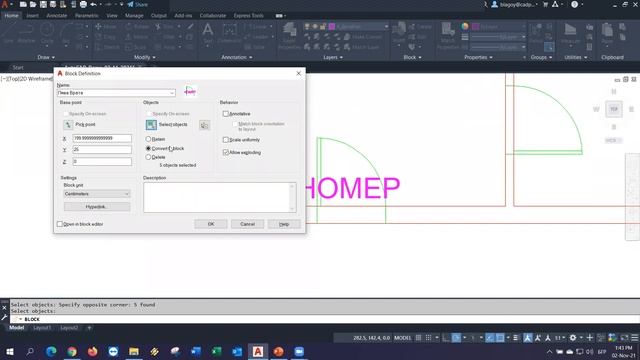
Task: Expand the Block panel
Action: (x=412, y=58)
